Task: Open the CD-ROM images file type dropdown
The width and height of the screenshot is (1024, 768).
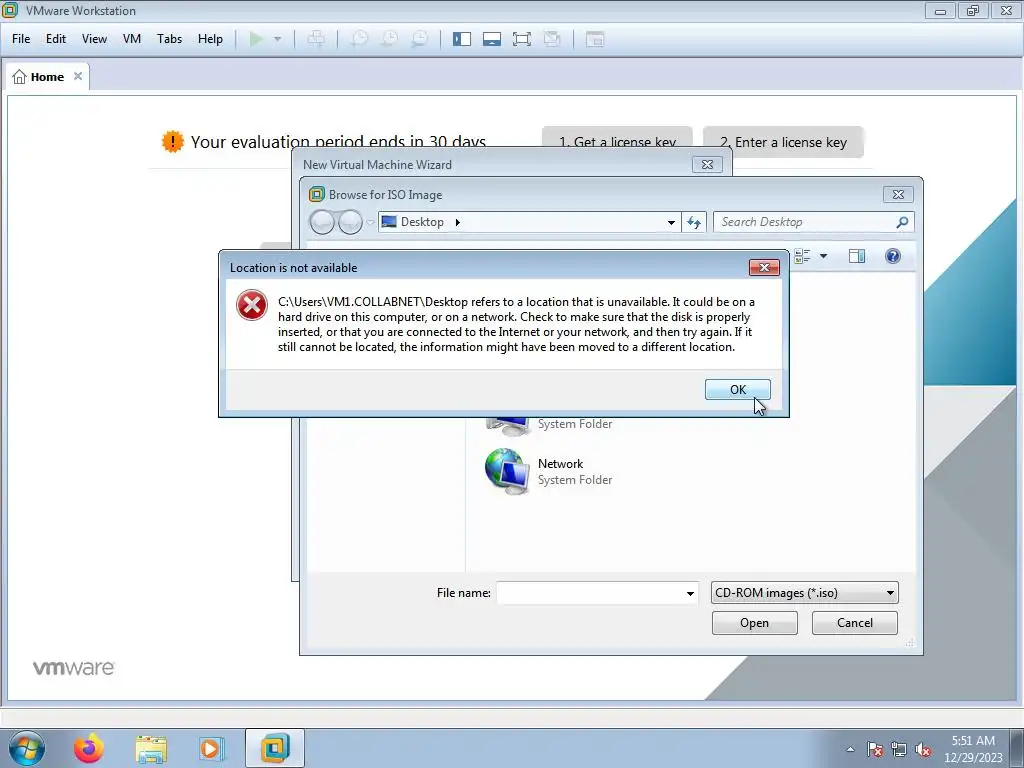Action: (805, 593)
